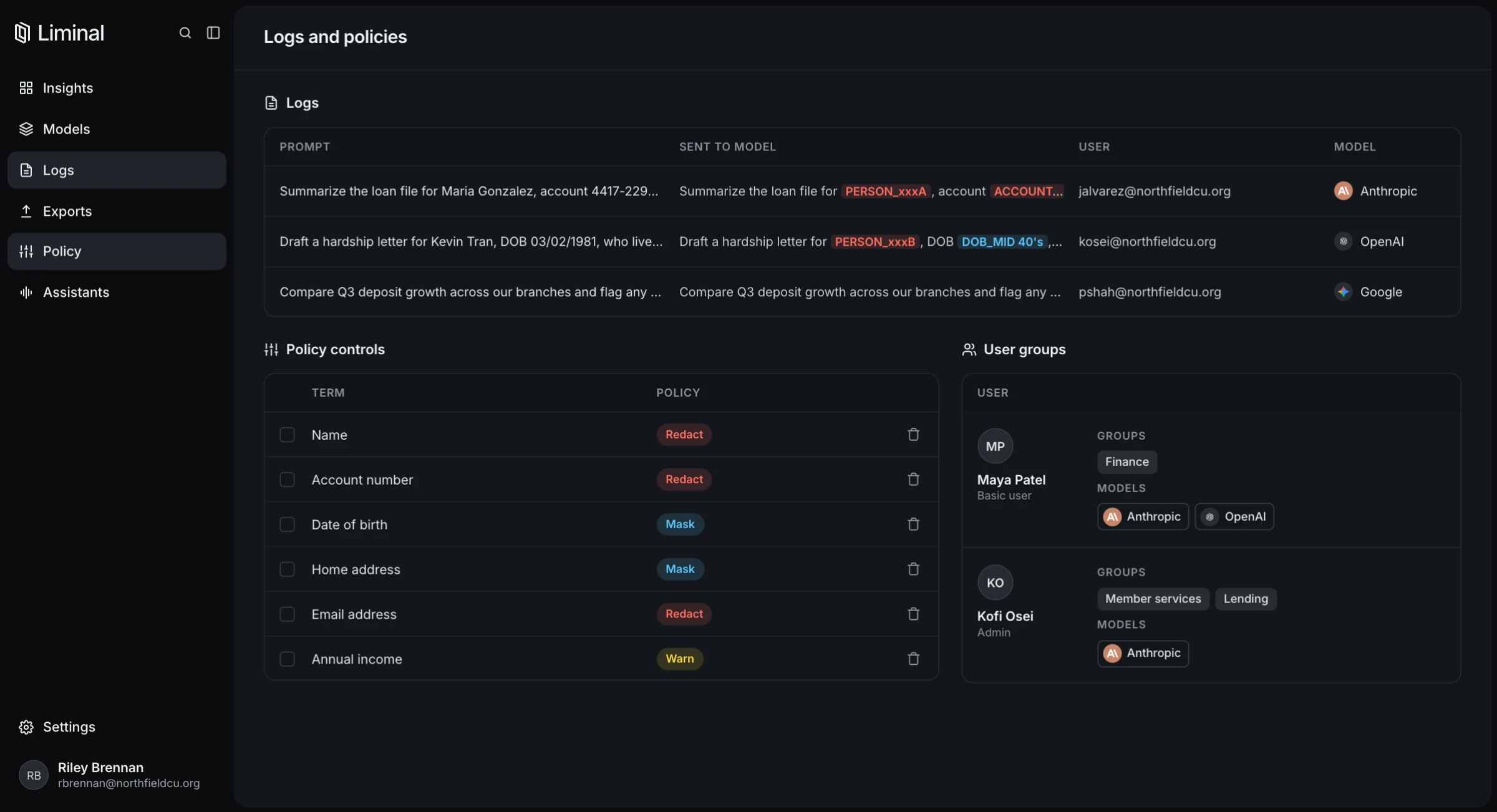Click Maya Patel's OpenAI model chip
This screenshot has width=1497, height=812.
[x=1234, y=517]
